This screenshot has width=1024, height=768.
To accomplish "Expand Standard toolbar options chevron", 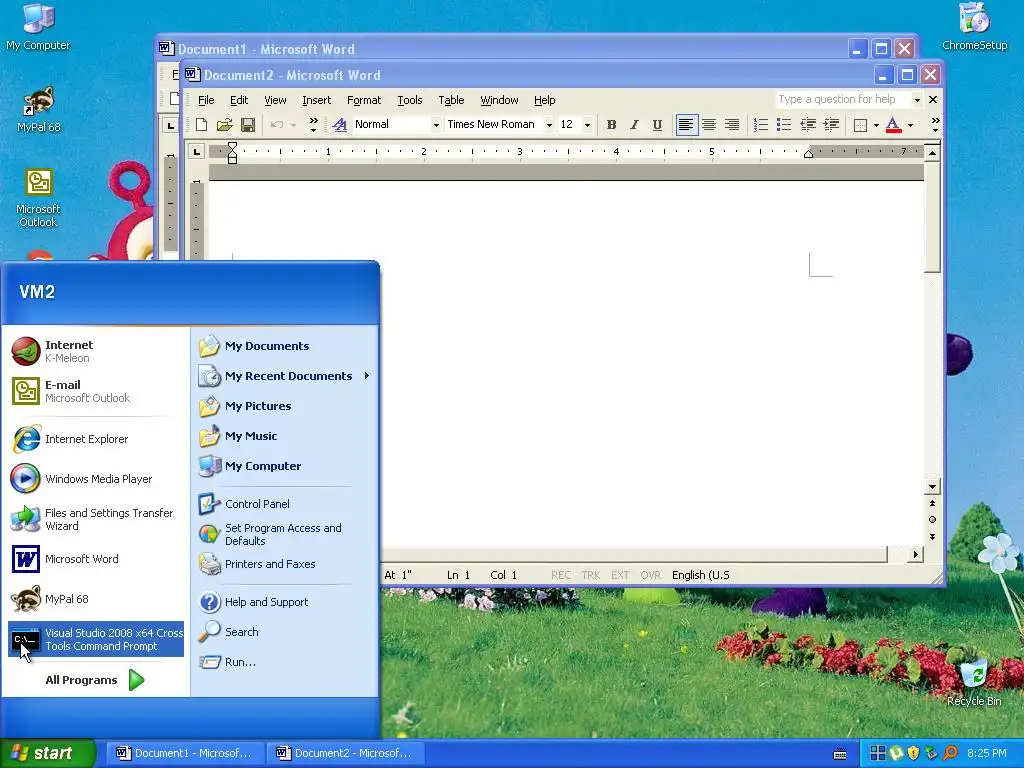I will pyautogui.click(x=313, y=125).
